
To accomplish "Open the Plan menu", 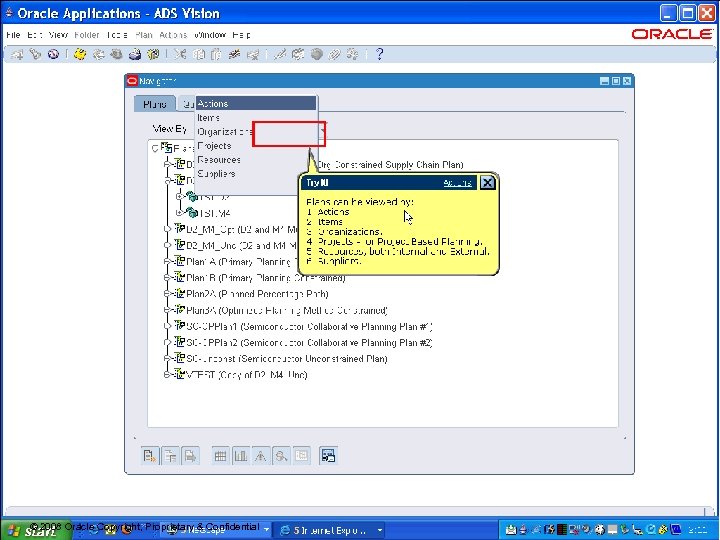I will pos(144,35).
